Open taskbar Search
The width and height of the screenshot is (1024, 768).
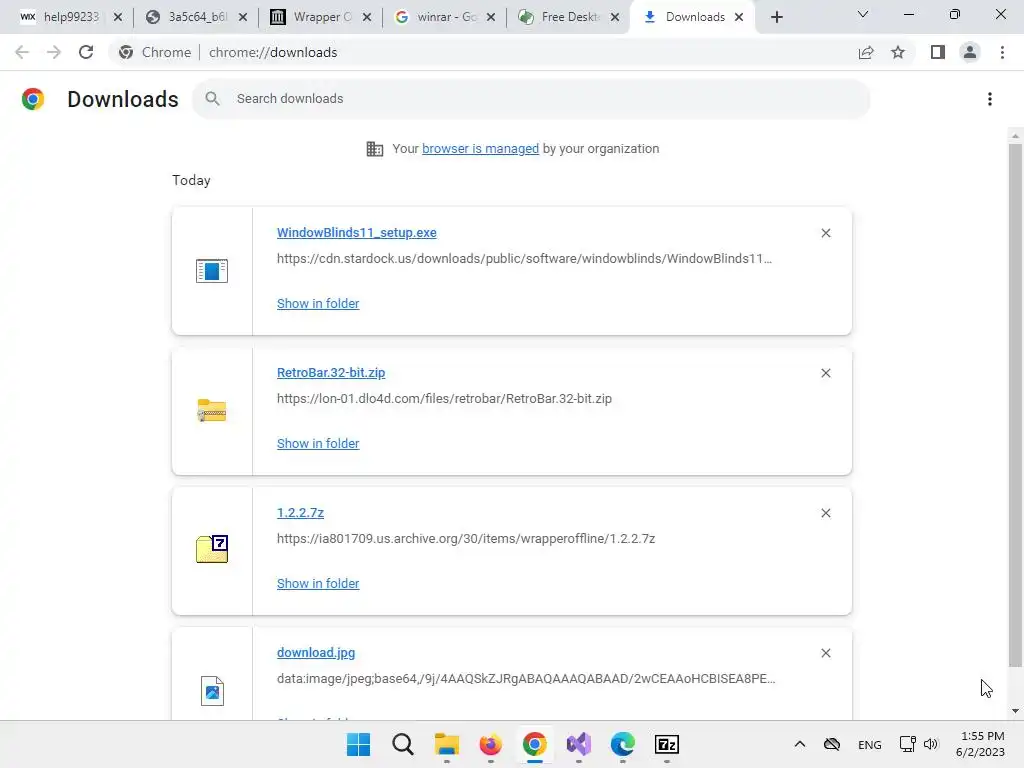coord(403,744)
